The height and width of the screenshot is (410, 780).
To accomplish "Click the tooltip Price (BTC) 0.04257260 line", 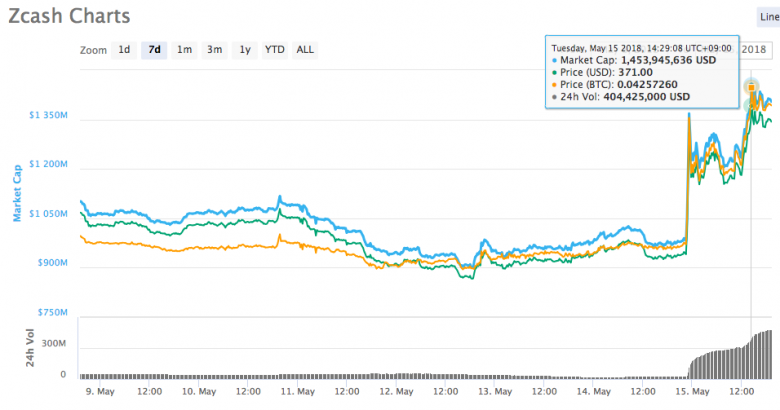I will coord(615,85).
